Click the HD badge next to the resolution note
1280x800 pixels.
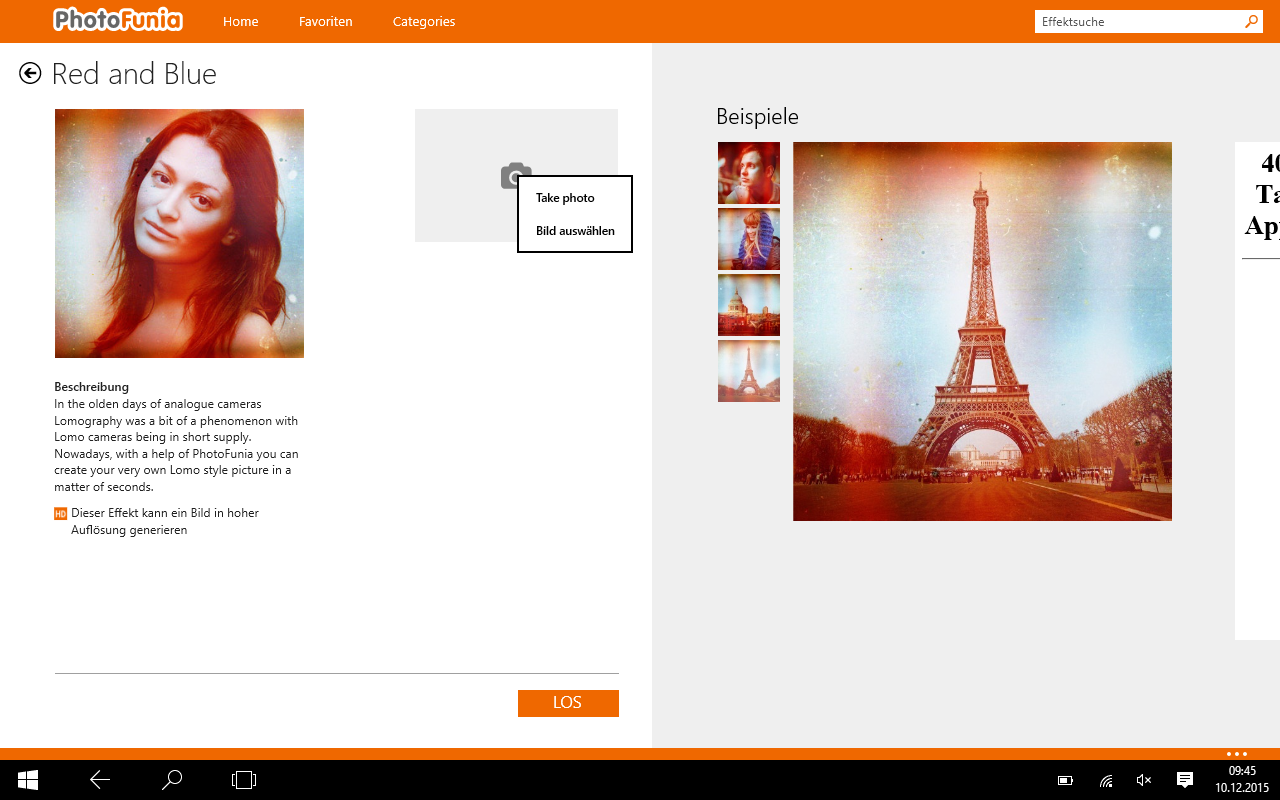[59, 513]
